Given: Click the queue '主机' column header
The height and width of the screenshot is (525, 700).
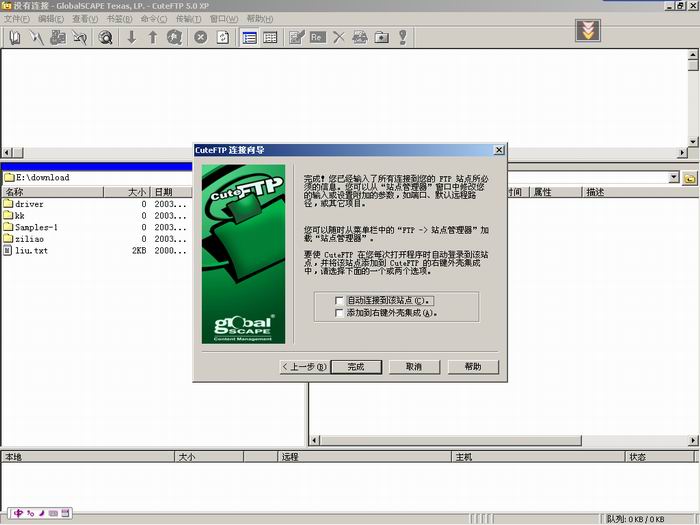Looking at the screenshot, I should coord(538,457).
